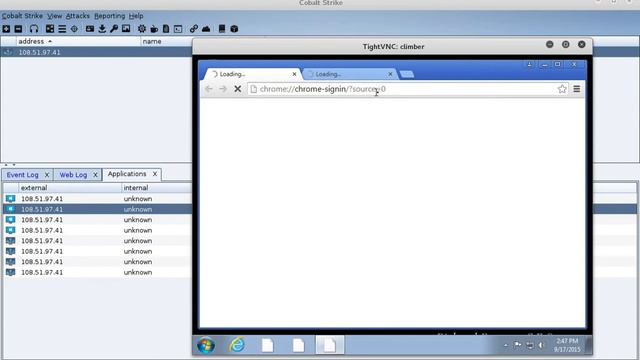The image size is (640, 360).
Task: Click the Host a File chain link icon
Action: [x=193, y=29]
